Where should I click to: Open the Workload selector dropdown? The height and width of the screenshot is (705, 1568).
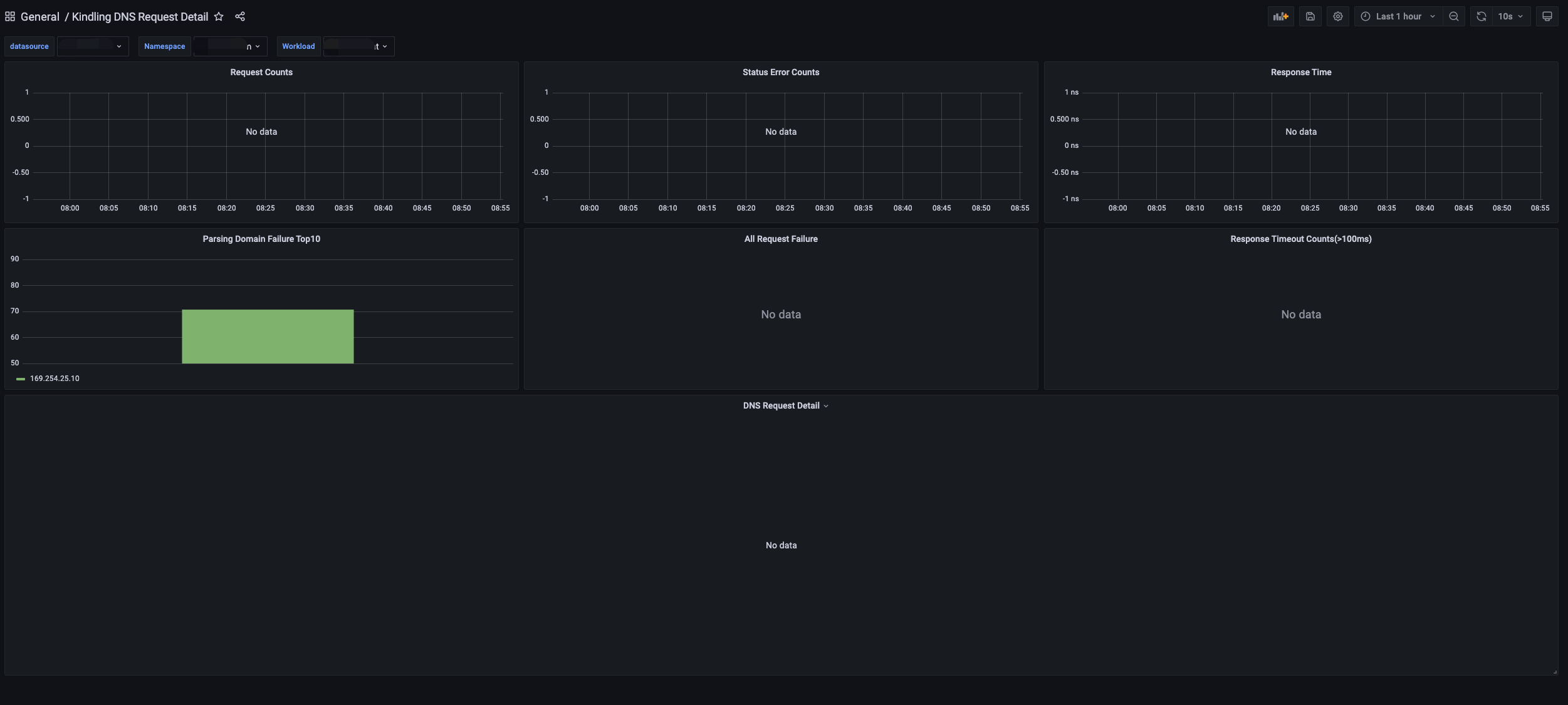coord(358,46)
